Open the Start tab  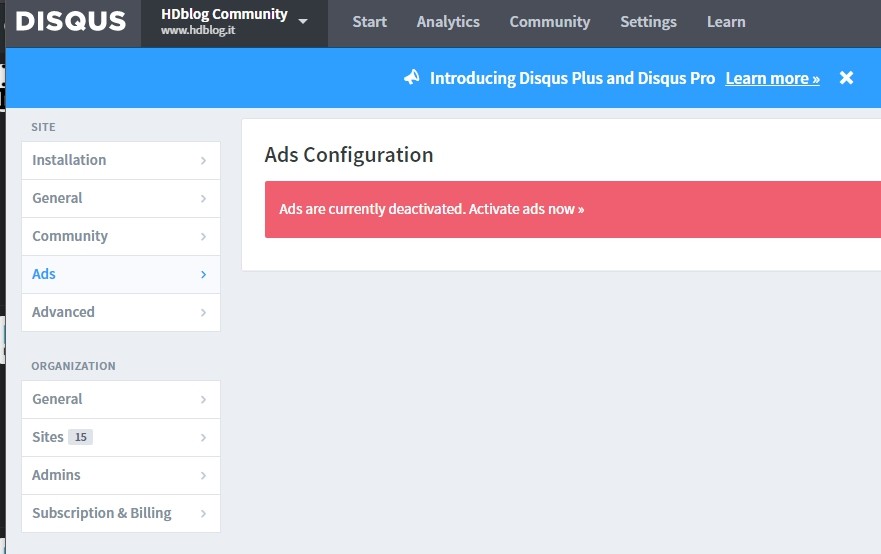tap(369, 22)
